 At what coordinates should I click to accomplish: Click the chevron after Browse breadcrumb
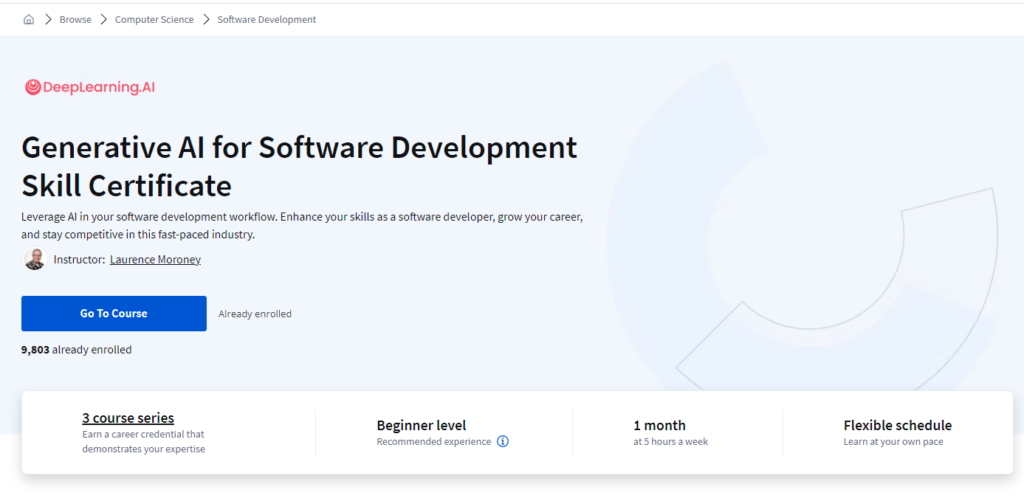(103, 19)
